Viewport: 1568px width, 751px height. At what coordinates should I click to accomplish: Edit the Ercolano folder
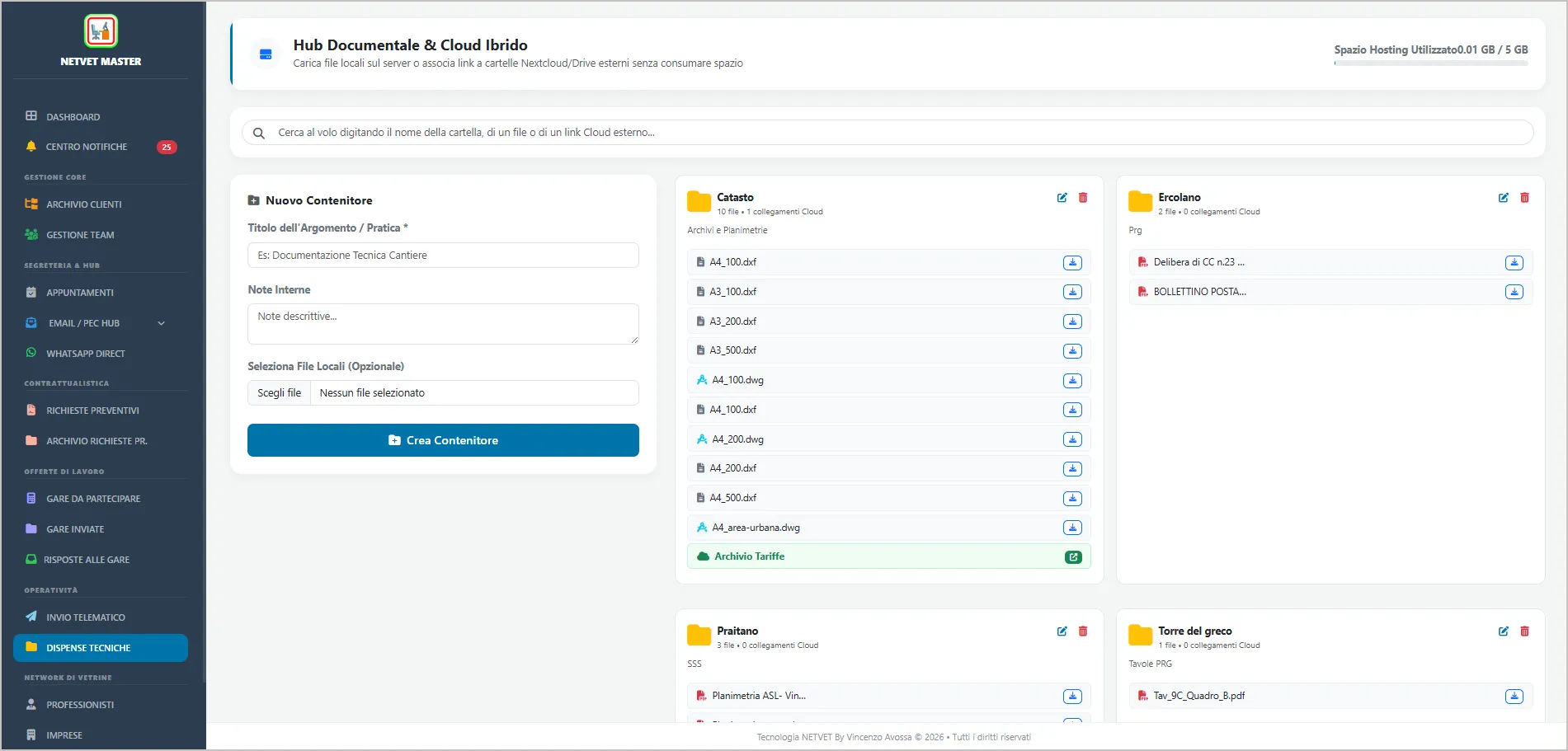[1503, 198]
